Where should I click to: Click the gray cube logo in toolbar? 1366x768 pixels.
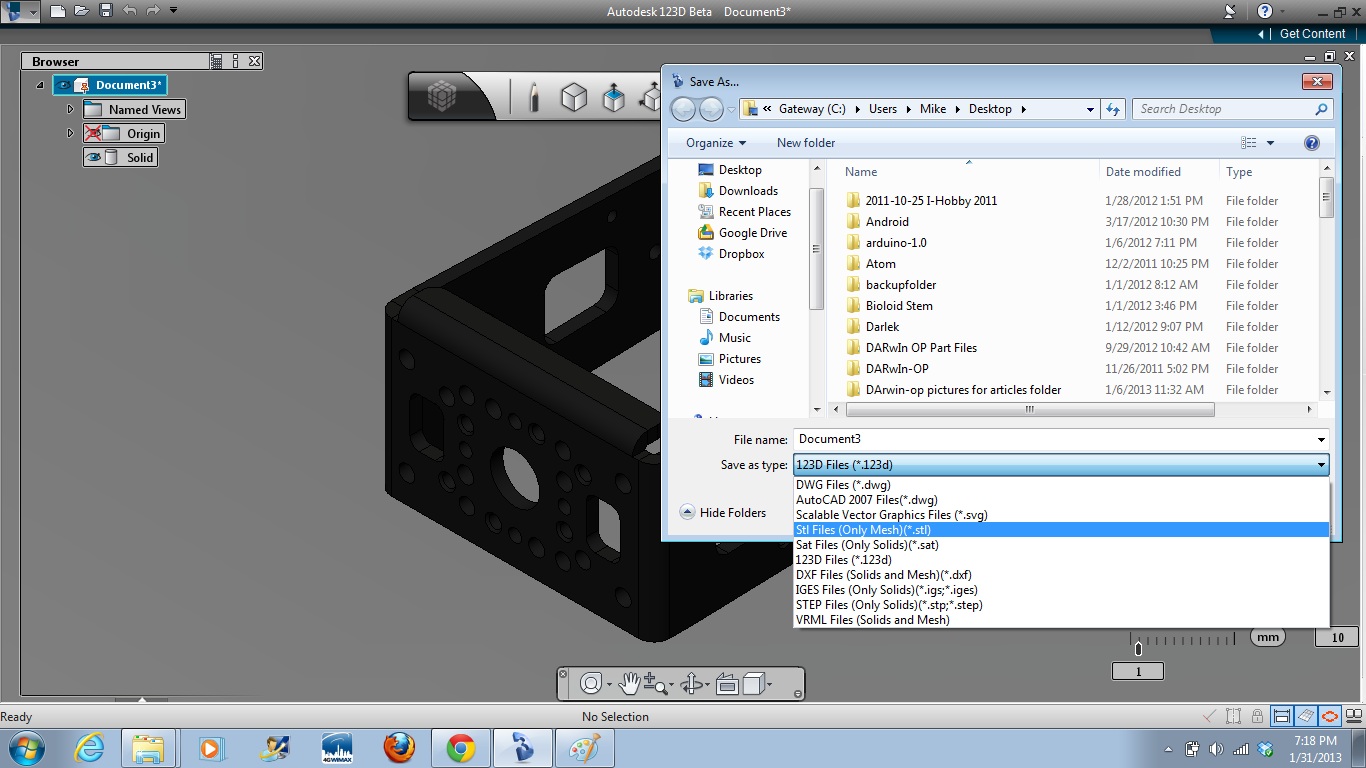pyautogui.click(x=442, y=97)
